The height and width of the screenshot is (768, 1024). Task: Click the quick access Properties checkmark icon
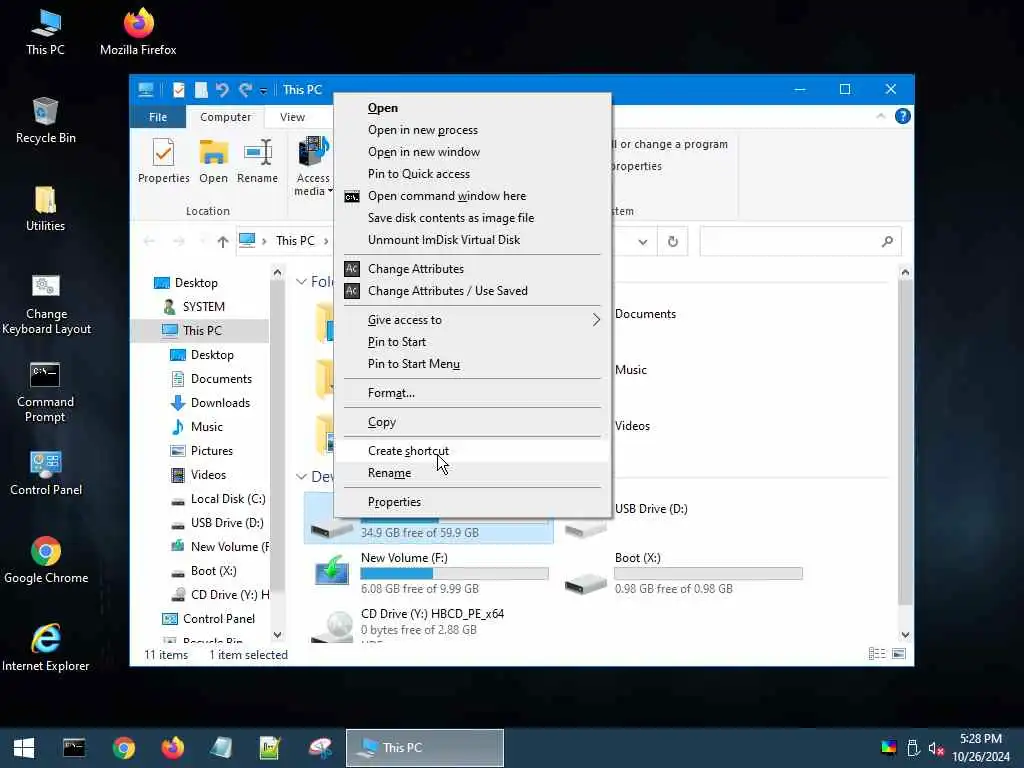(178, 89)
